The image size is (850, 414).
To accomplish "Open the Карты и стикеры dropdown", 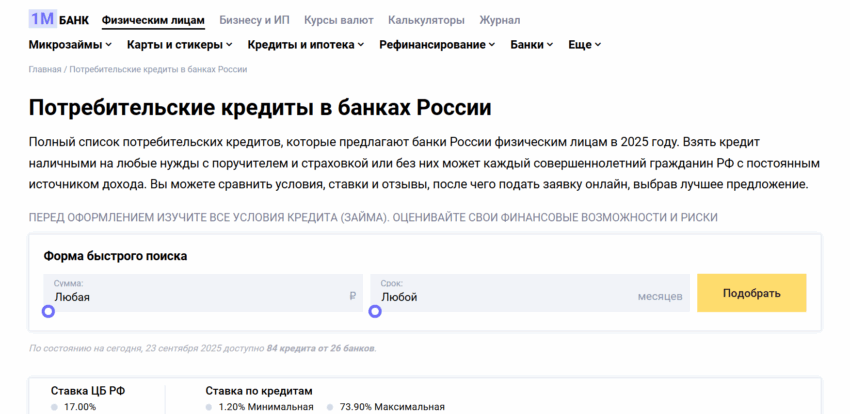I will [x=179, y=45].
